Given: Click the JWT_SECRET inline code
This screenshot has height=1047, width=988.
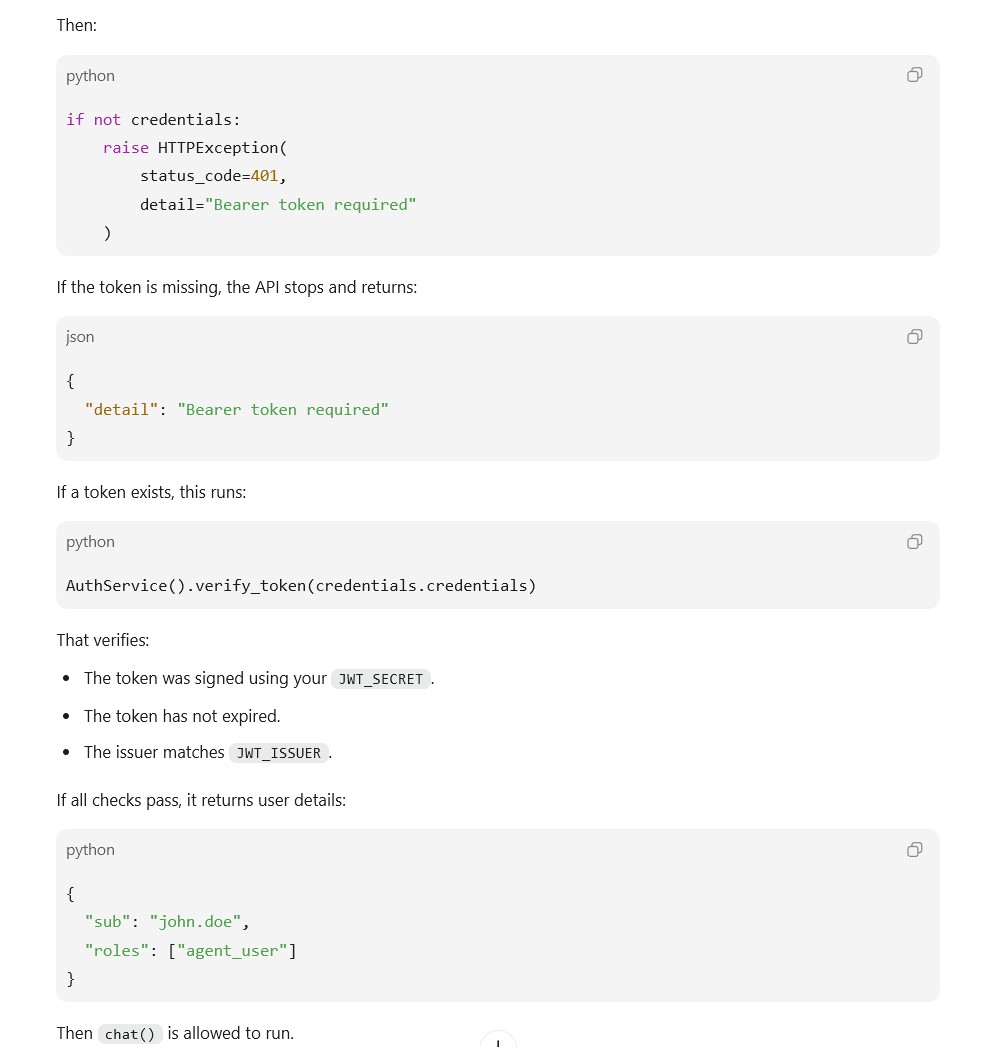Looking at the screenshot, I should pyautogui.click(x=381, y=679).
